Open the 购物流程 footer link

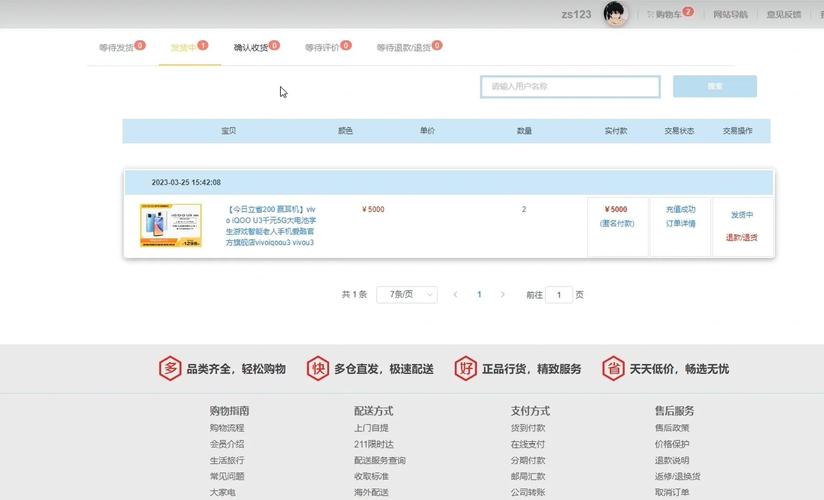click(x=227, y=428)
